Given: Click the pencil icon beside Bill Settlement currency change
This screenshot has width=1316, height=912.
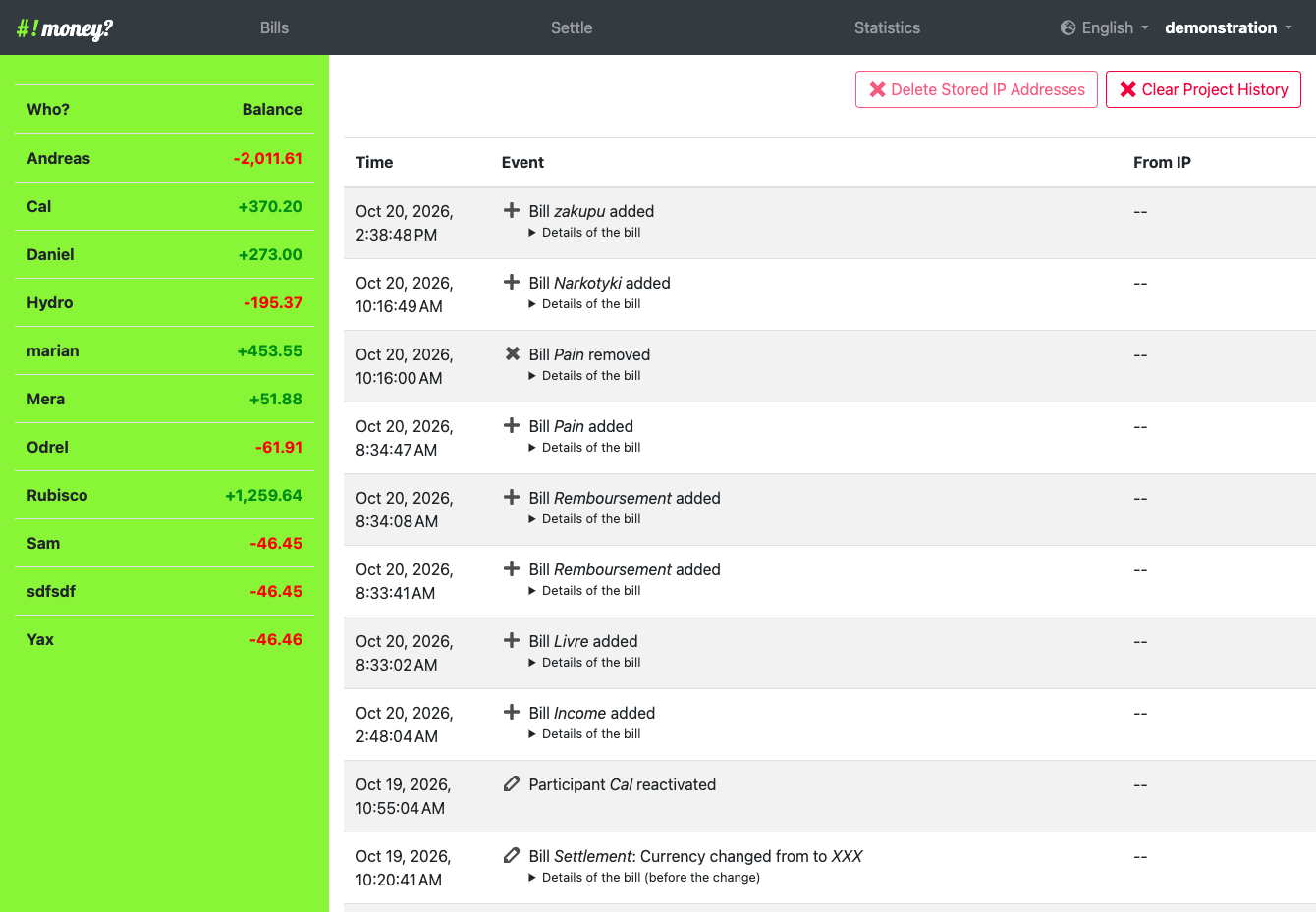Looking at the screenshot, I should pyautogui.click(x=512, y=855).
